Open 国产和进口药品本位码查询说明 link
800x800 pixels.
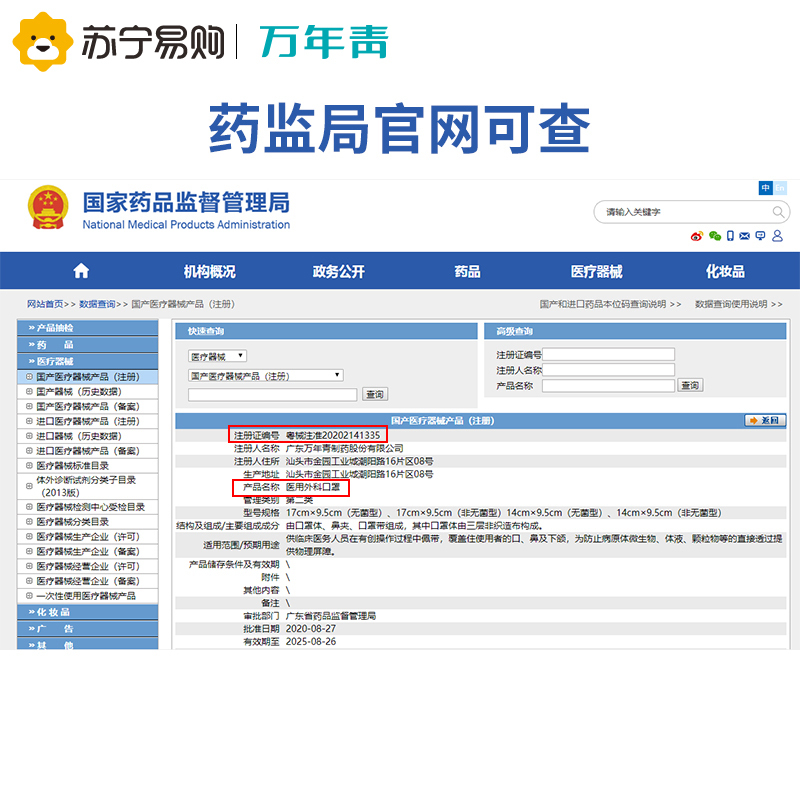click(x=610, y=304)
